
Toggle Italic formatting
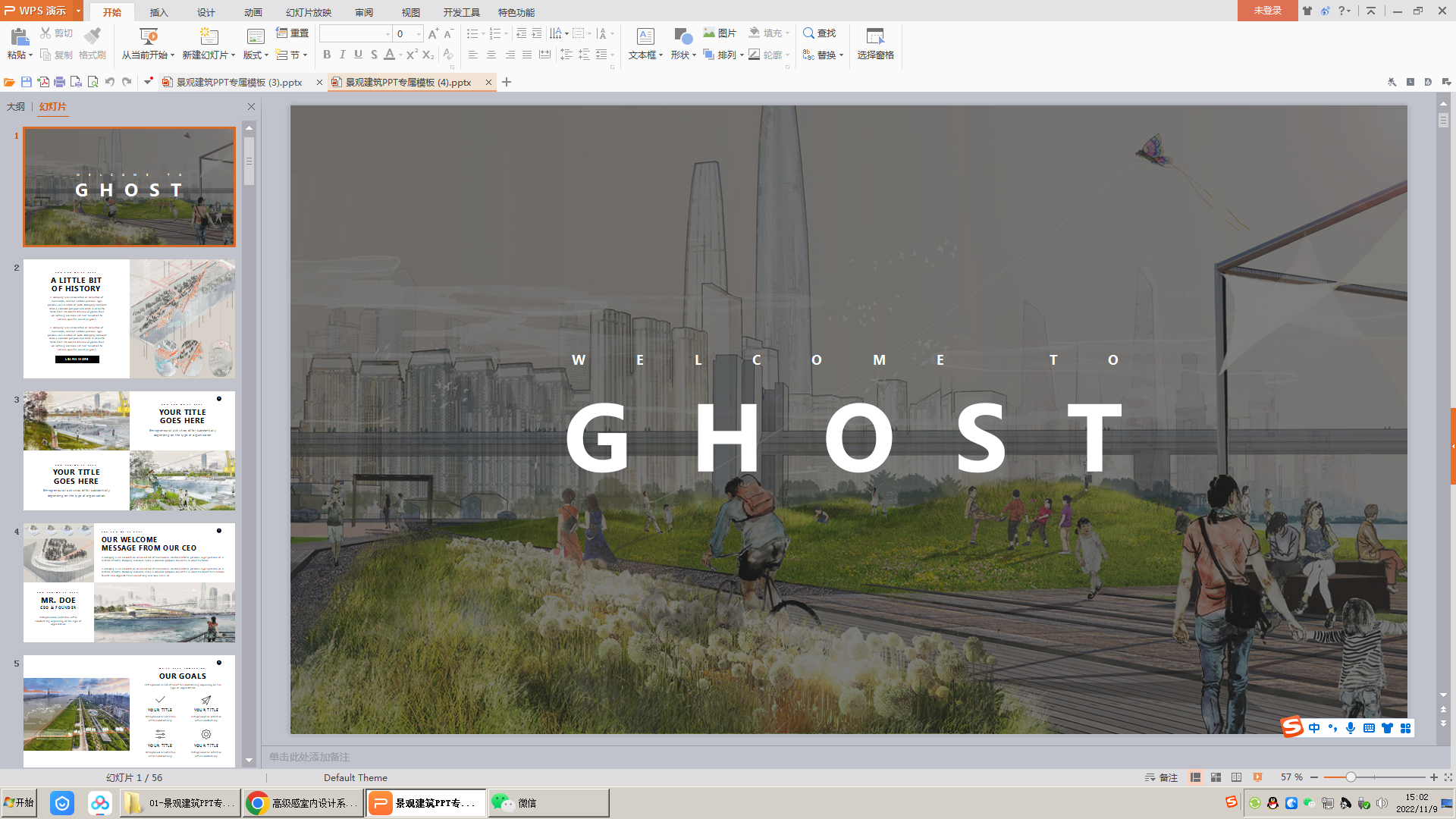click(x=343, y=55)
